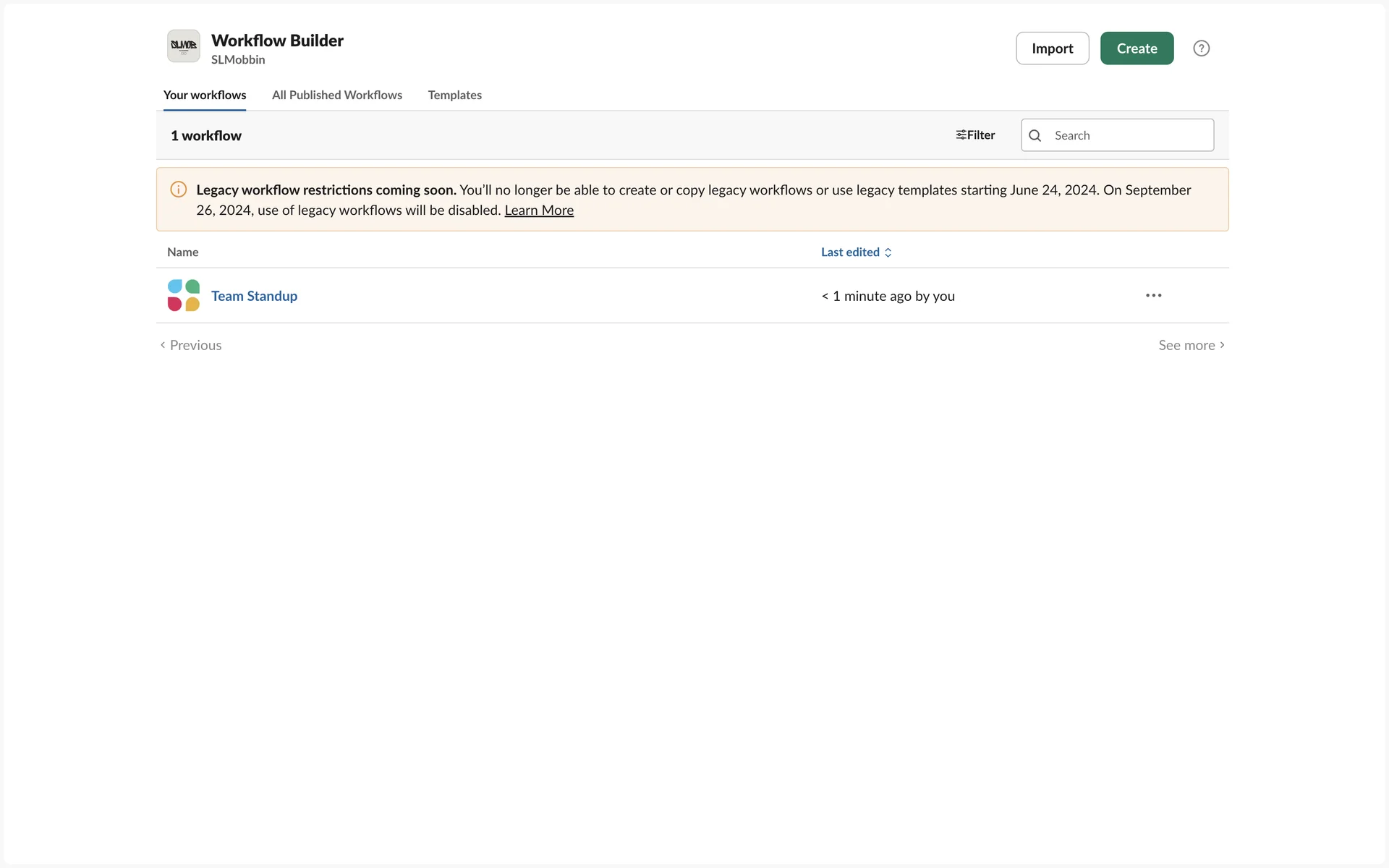Click the Filter sliders icon
Viewport: 1389px width, 868px height.
(x=961, y=135)
